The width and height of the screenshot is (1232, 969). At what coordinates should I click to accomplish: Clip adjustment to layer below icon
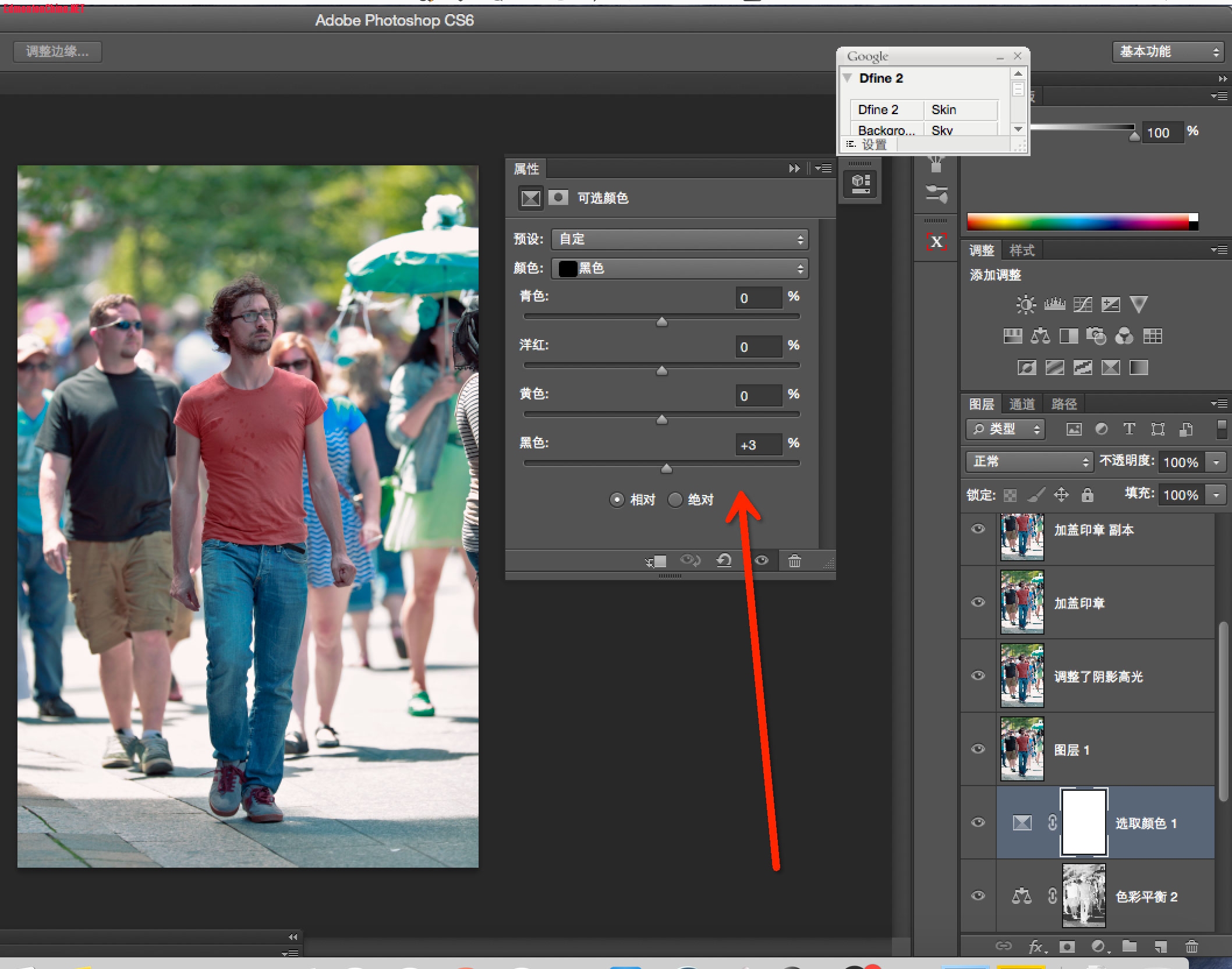coord(656,561)
